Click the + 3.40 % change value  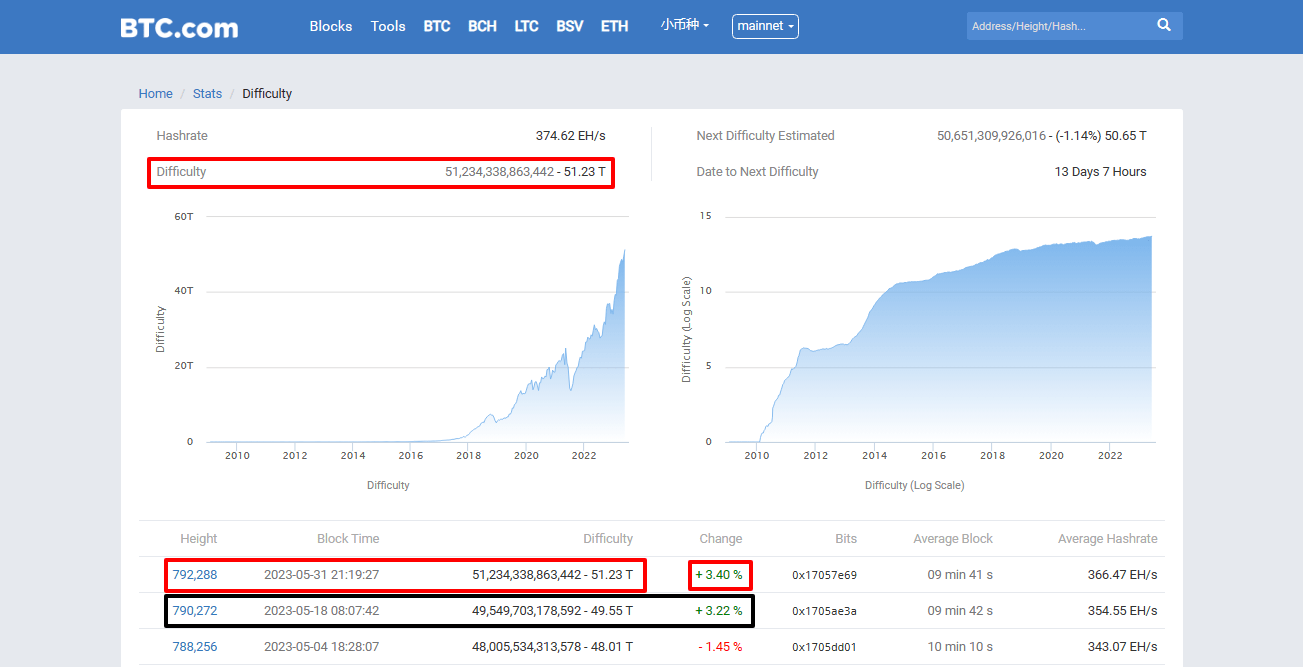tap(719, 575)
